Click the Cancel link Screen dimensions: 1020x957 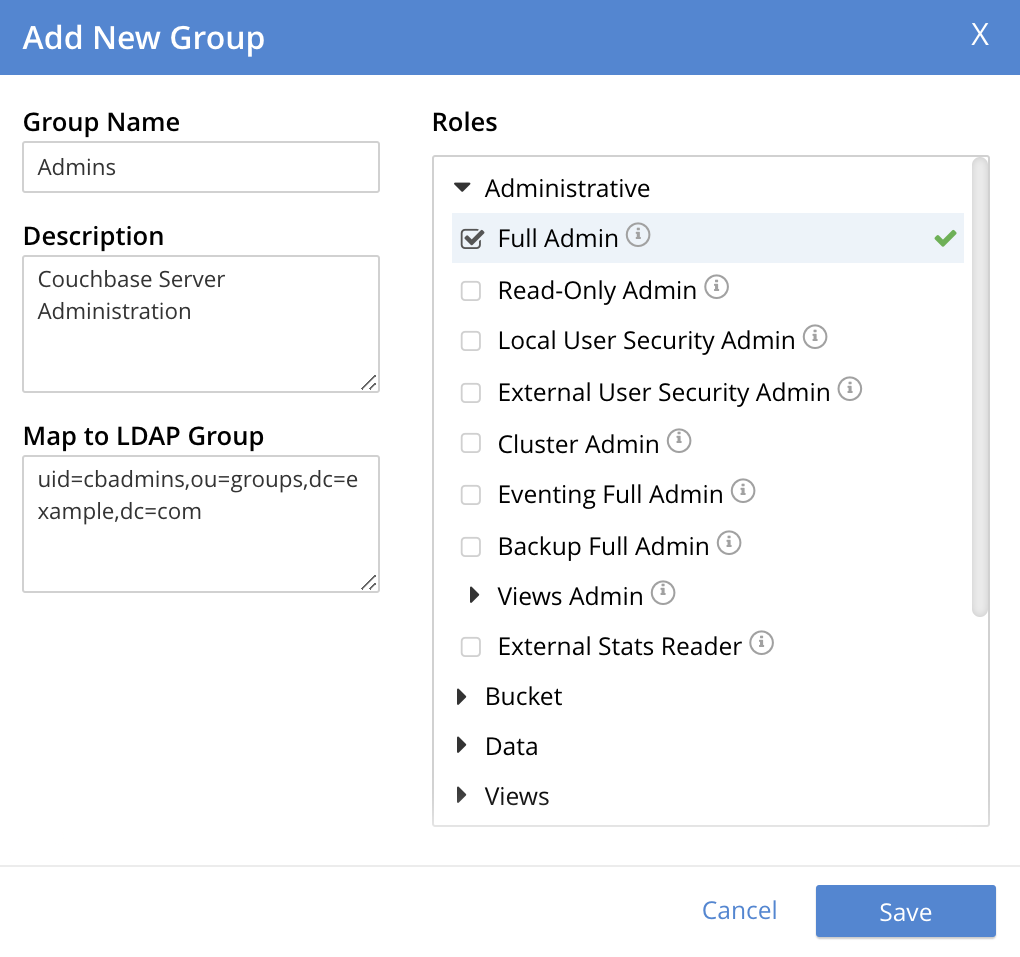click(x=739, y=911)
